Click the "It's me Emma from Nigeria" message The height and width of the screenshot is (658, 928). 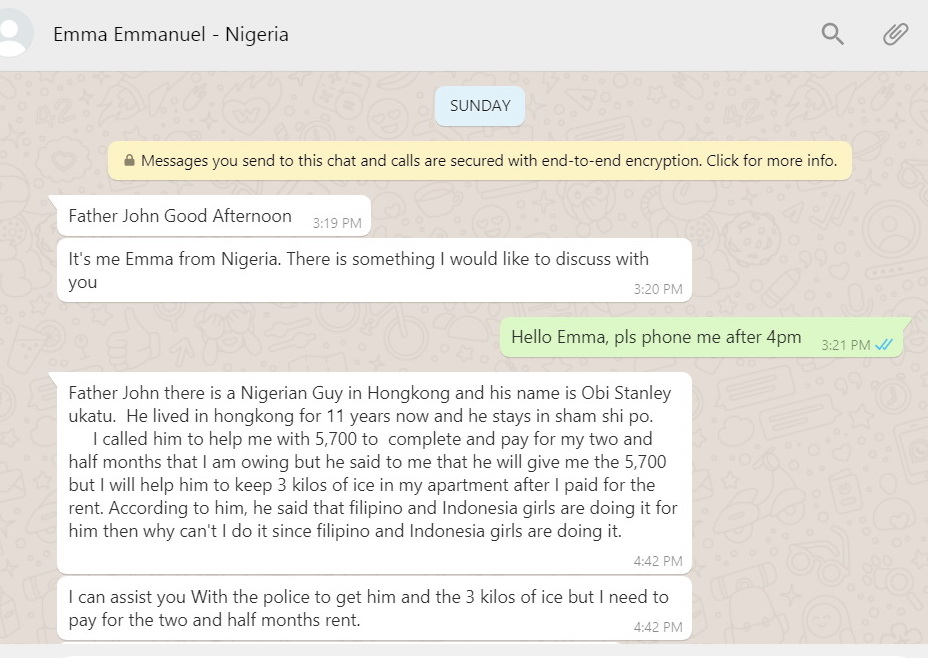tap(358, 270)
